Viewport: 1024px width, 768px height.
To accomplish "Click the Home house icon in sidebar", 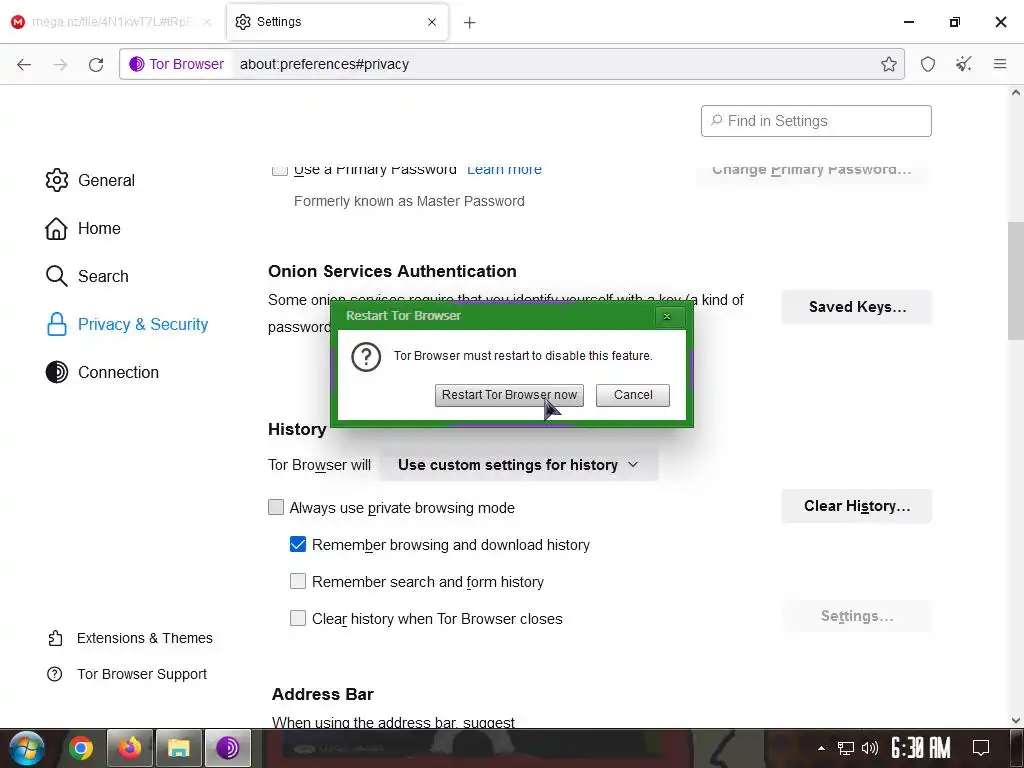I will click(56, 229).
